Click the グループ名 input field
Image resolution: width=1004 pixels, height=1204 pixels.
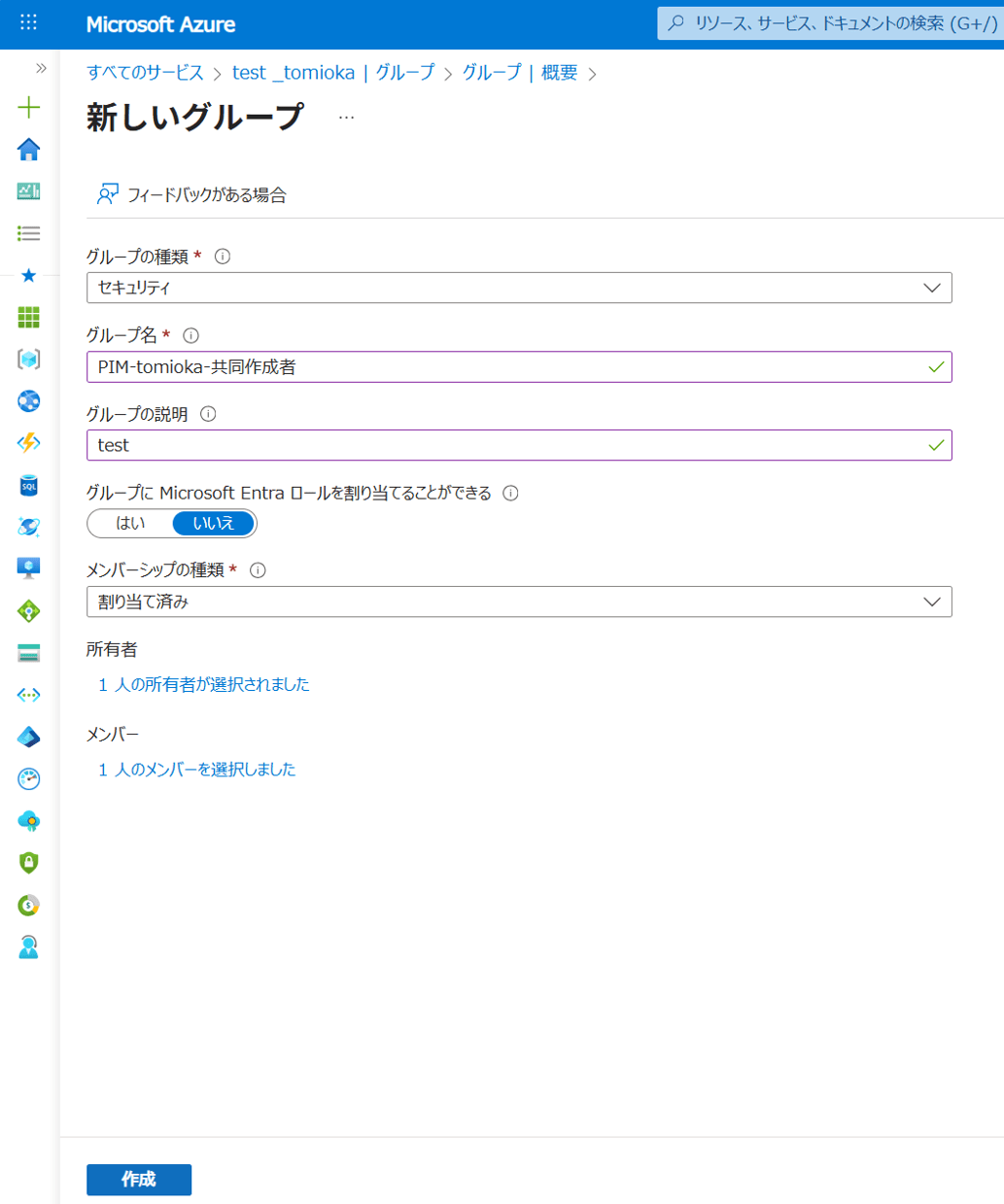[x=505, y=367]
